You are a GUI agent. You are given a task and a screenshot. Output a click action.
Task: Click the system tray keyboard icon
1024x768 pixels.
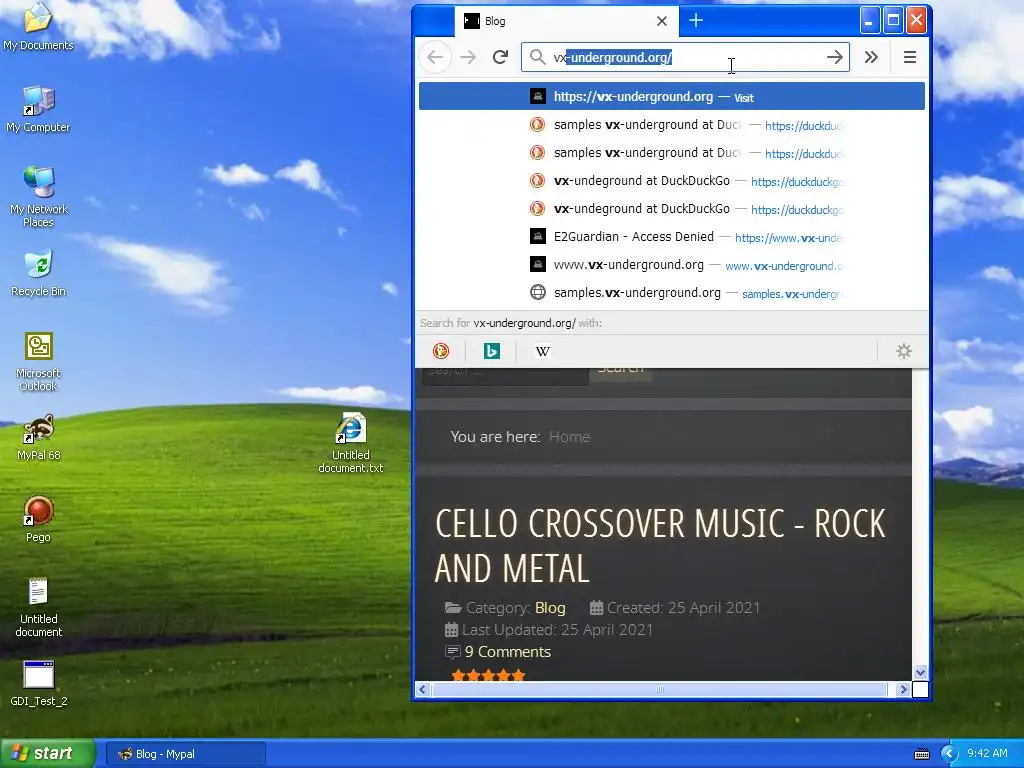(x=921, y=754)
